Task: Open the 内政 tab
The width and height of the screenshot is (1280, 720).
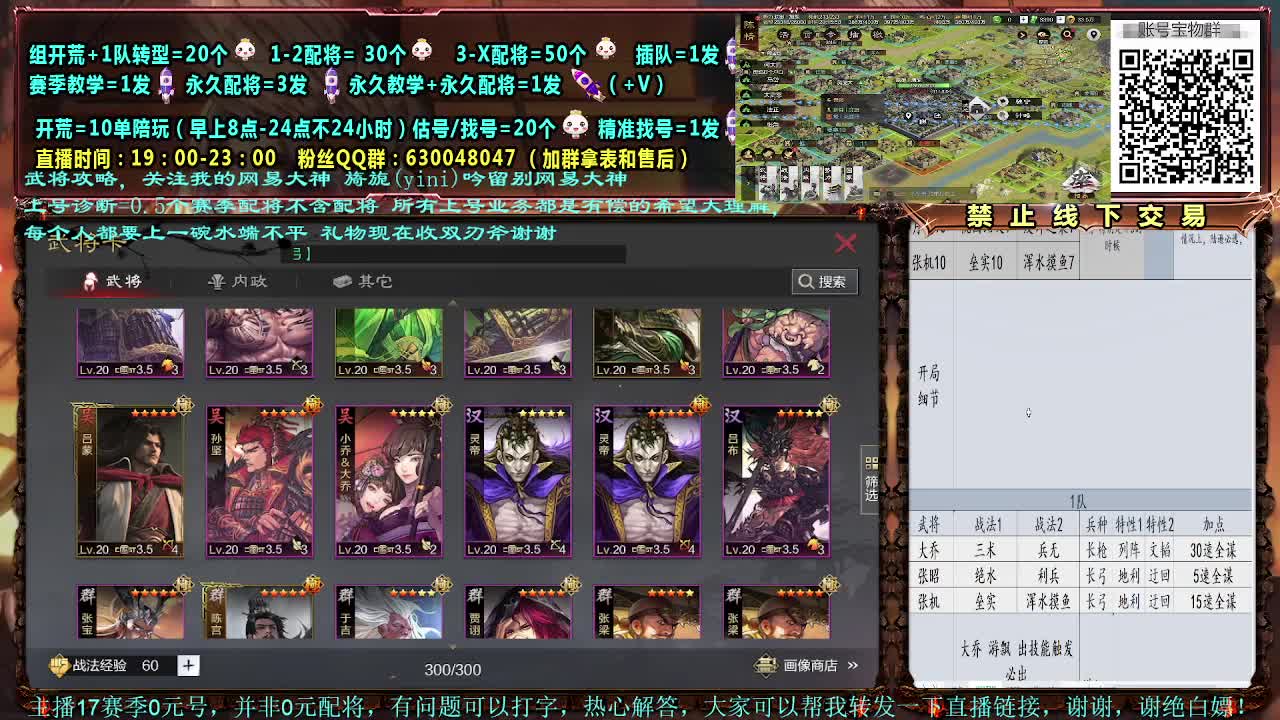Action: click(237, 281)
